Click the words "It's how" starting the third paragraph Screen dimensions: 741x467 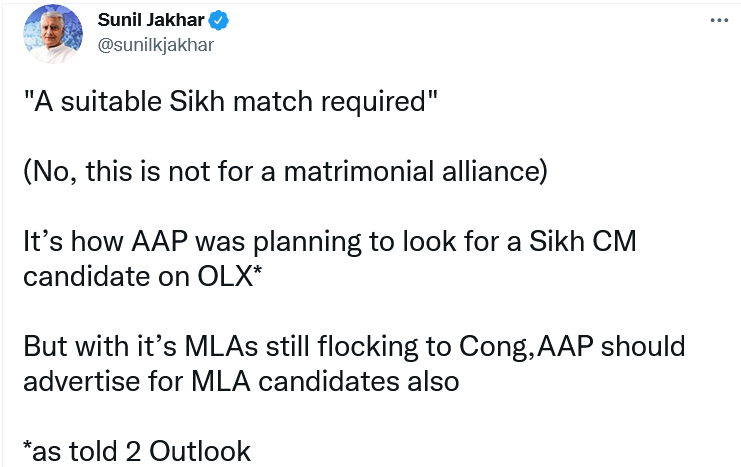click(x=75, y=241)
